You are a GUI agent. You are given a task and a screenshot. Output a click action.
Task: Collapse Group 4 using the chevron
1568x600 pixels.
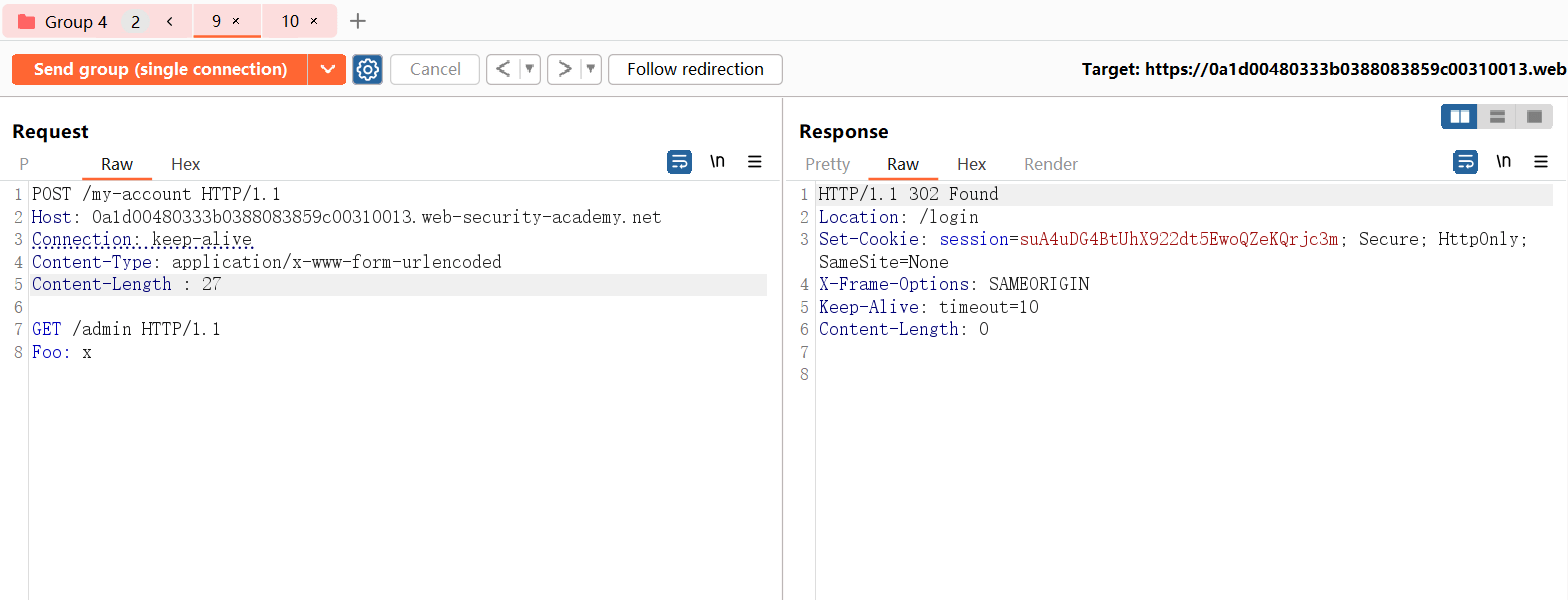(x=170, y=21)
